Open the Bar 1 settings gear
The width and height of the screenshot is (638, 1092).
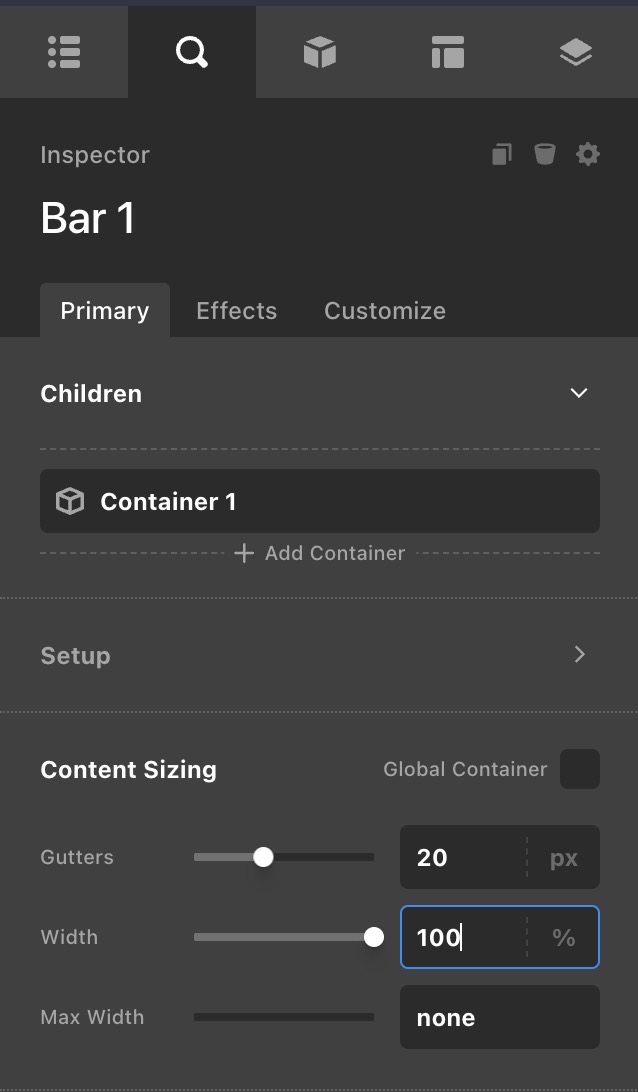(588, 154)
